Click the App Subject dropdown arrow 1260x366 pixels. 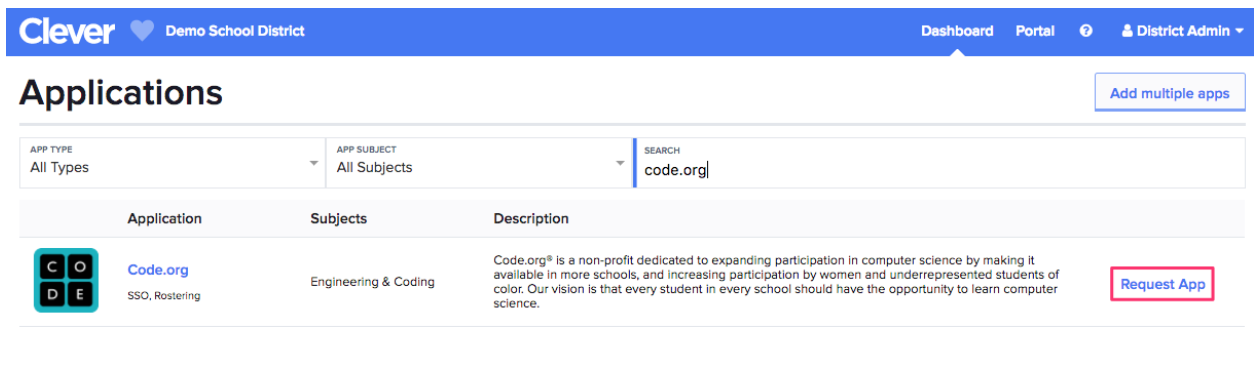pyautogui.click(x=620, y=163)
